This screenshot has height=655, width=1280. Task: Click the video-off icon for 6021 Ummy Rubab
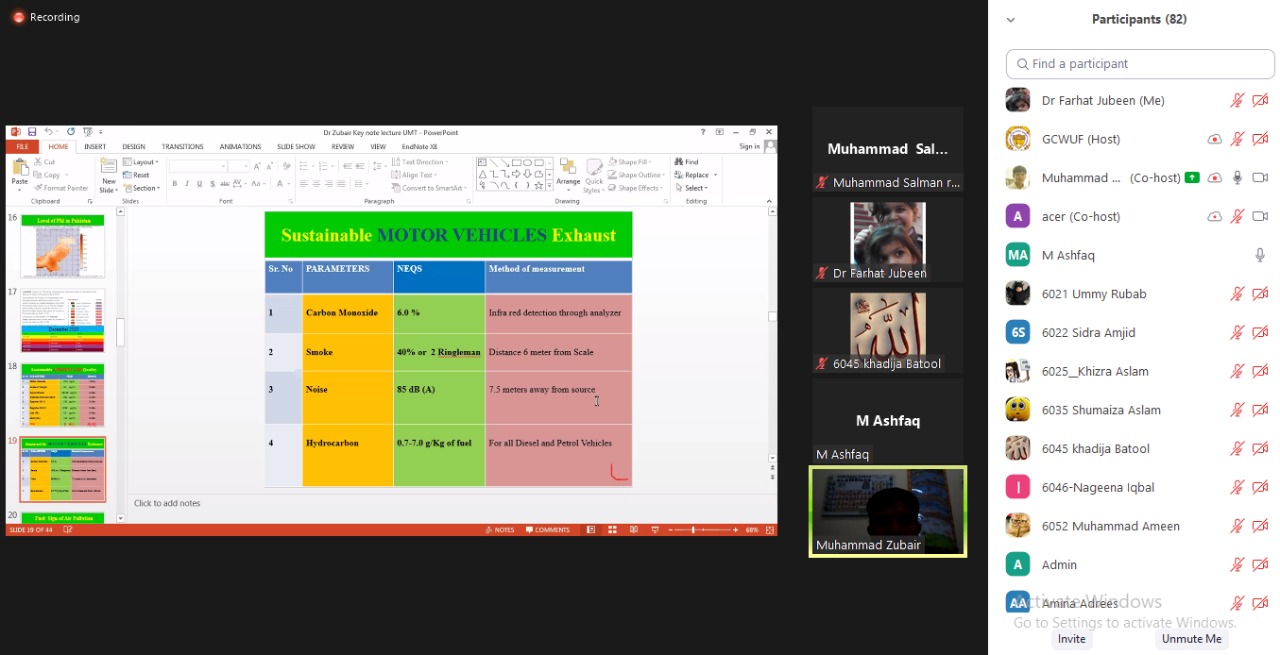[1260, 294]
